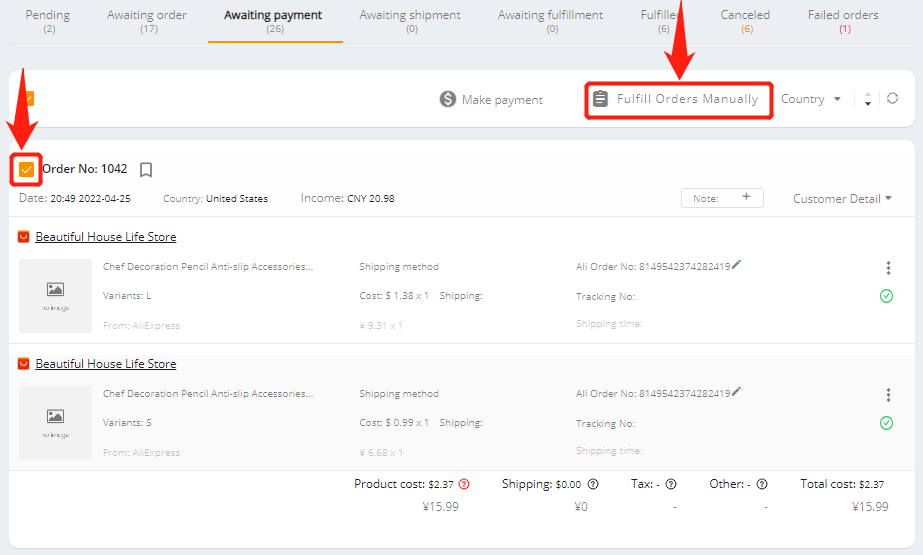
Task: Open three-dot menu for Variants S item
Action: pyautogui.click(x=888, y=395)
